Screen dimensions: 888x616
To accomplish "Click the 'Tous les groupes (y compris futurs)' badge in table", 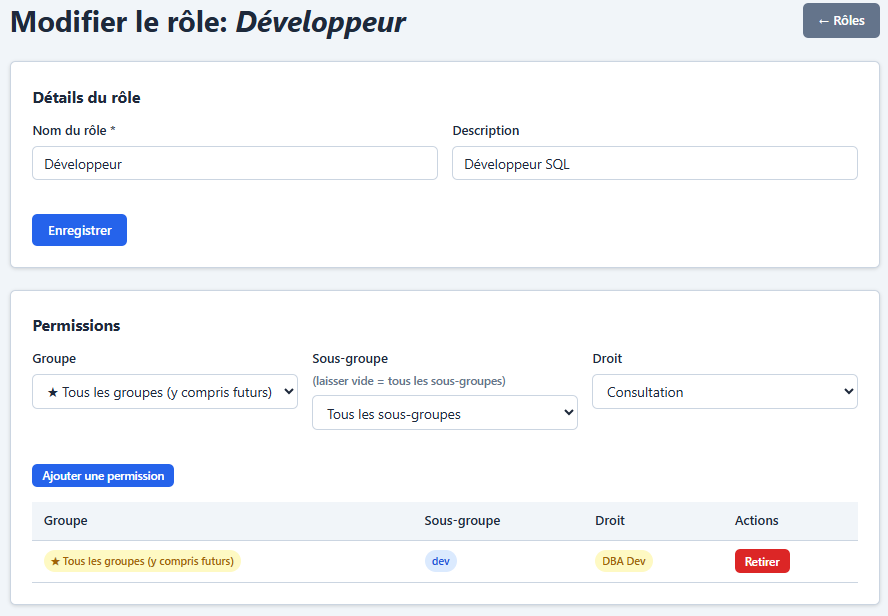I will coord(142,561).
